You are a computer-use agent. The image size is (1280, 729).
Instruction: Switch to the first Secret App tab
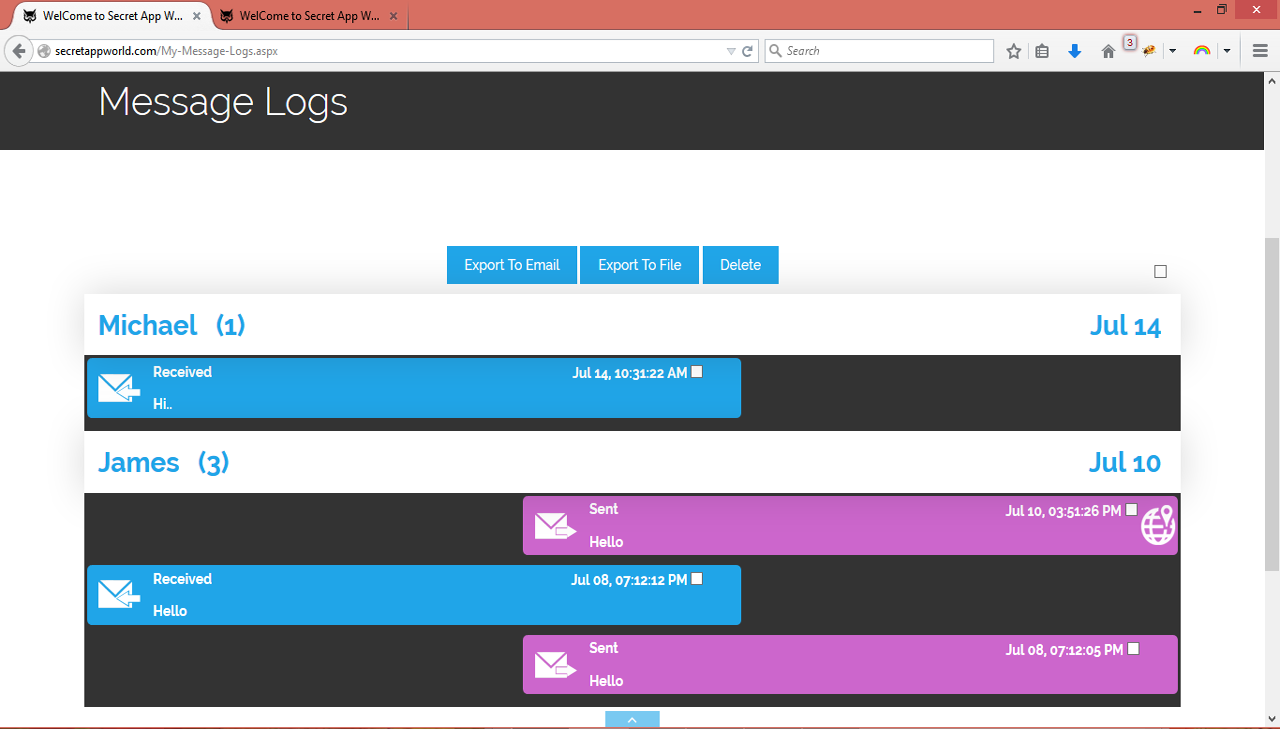point(111,16)
